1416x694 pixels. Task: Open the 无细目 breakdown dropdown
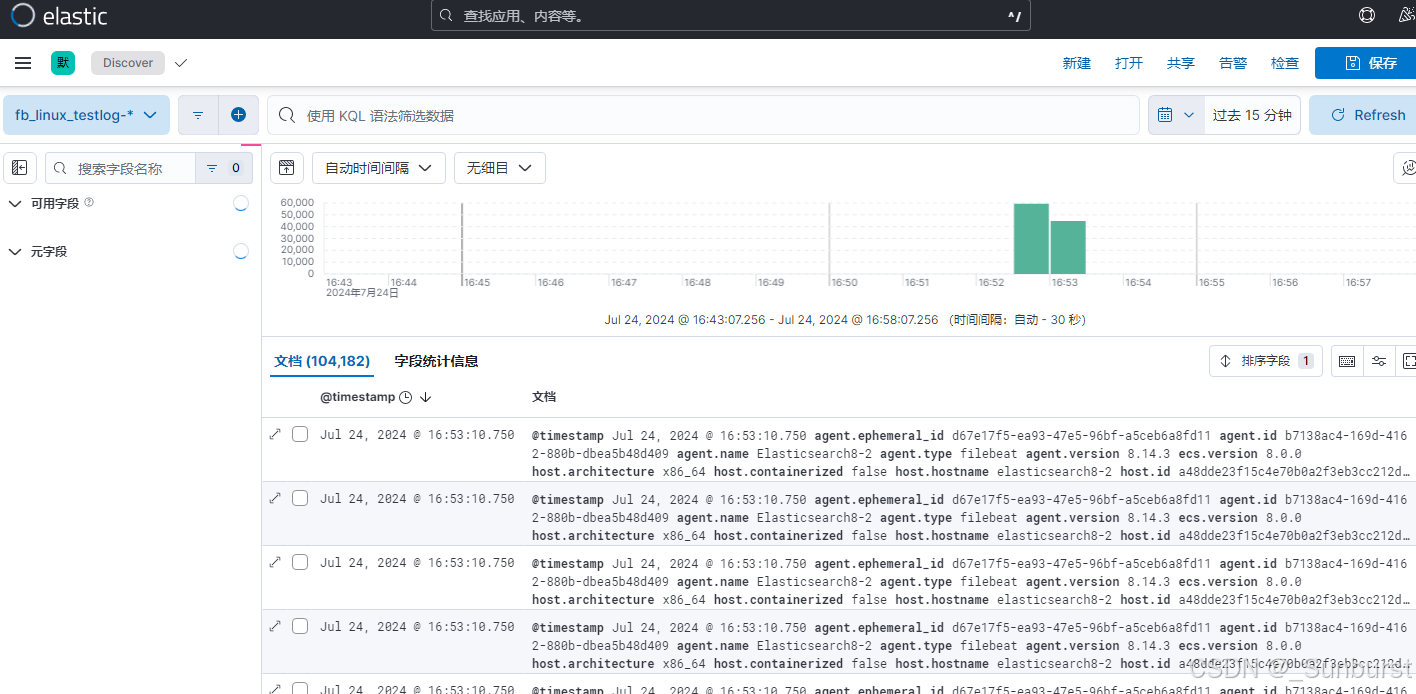(499, 167)
